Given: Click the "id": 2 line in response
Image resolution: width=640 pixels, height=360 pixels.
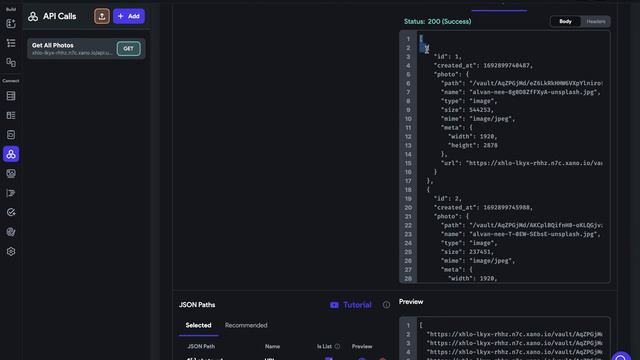Looking at the screenshot, I should tap(448, 199).
